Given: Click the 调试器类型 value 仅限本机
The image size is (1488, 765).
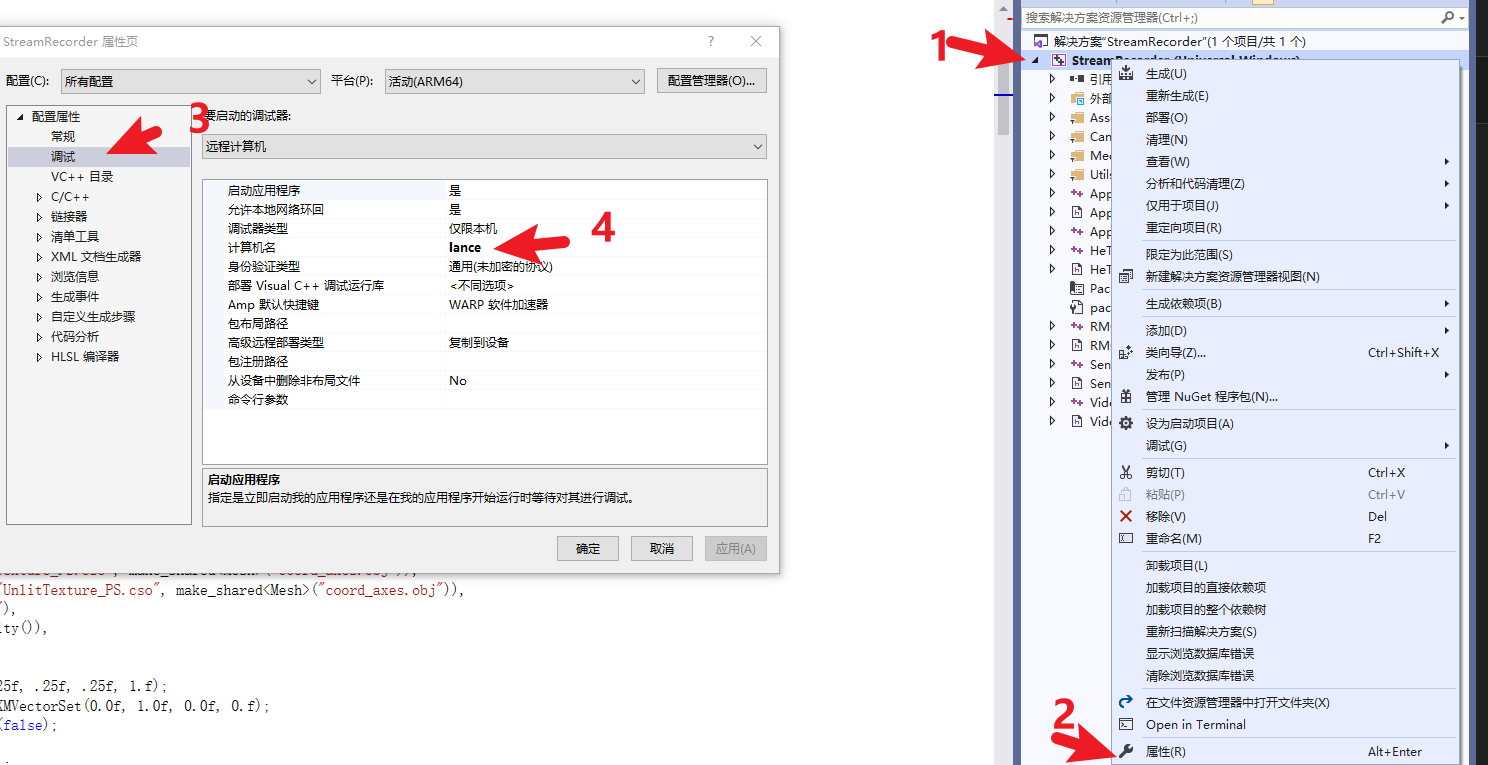Looking at the screenshot, I should pyautogui.click(x=473, y=228).
